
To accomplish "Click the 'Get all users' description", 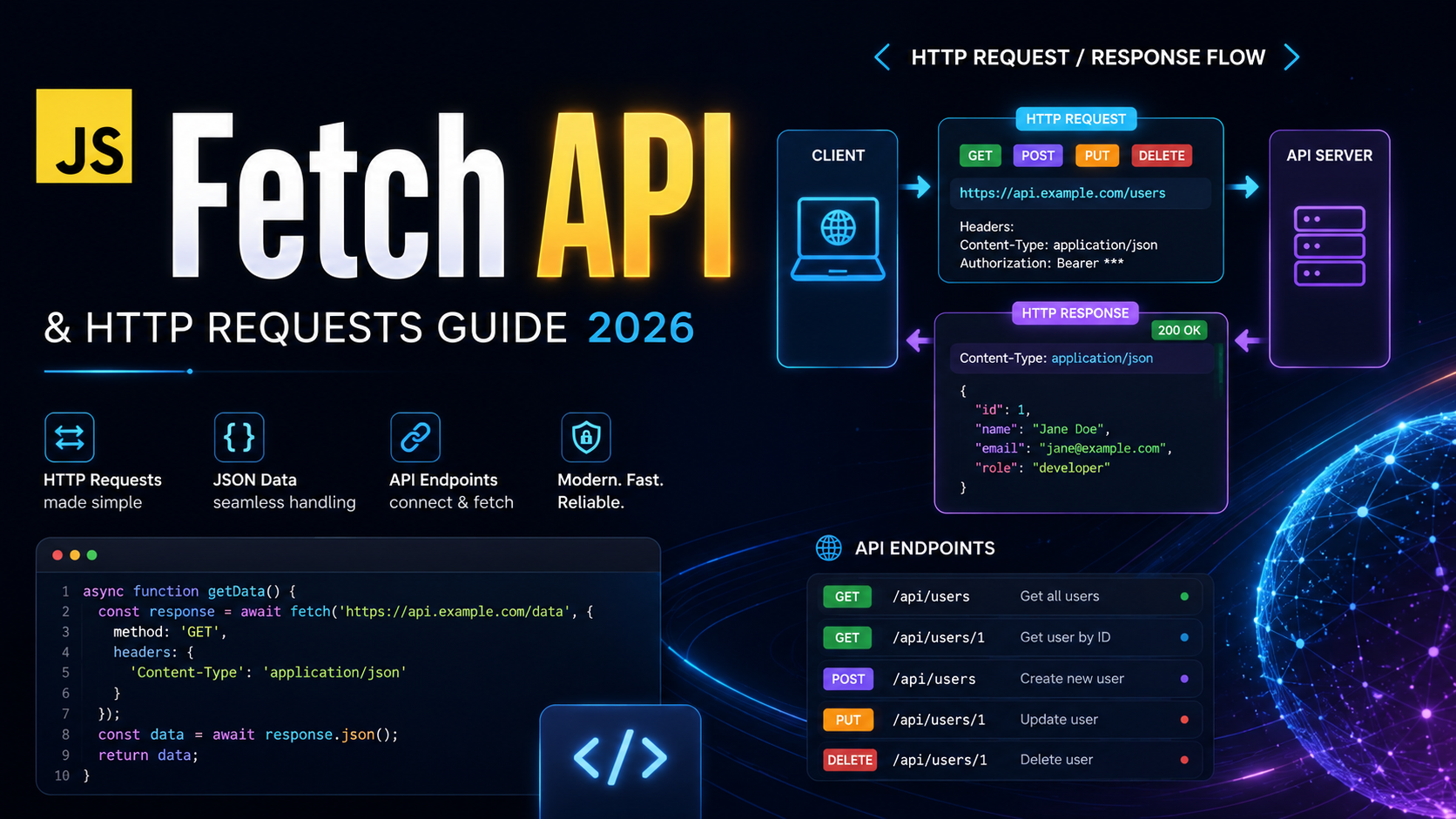I will pos(1060,596).
